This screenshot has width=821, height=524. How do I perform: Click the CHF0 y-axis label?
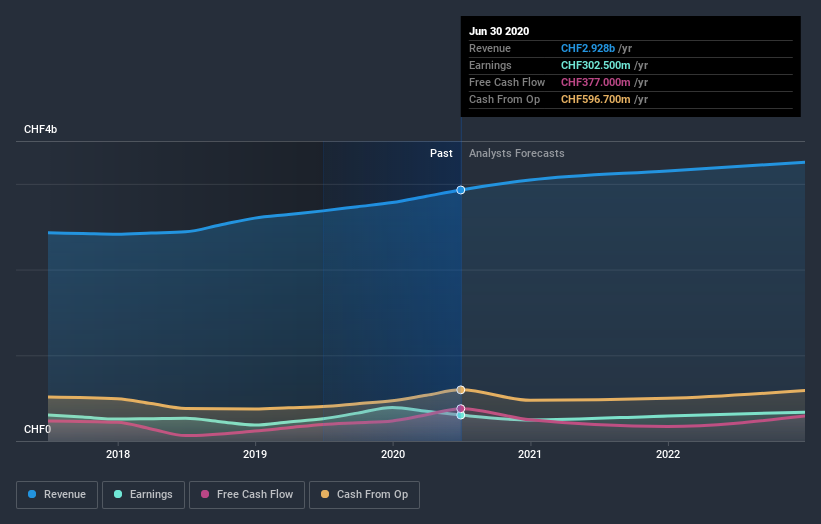(37, 429)
